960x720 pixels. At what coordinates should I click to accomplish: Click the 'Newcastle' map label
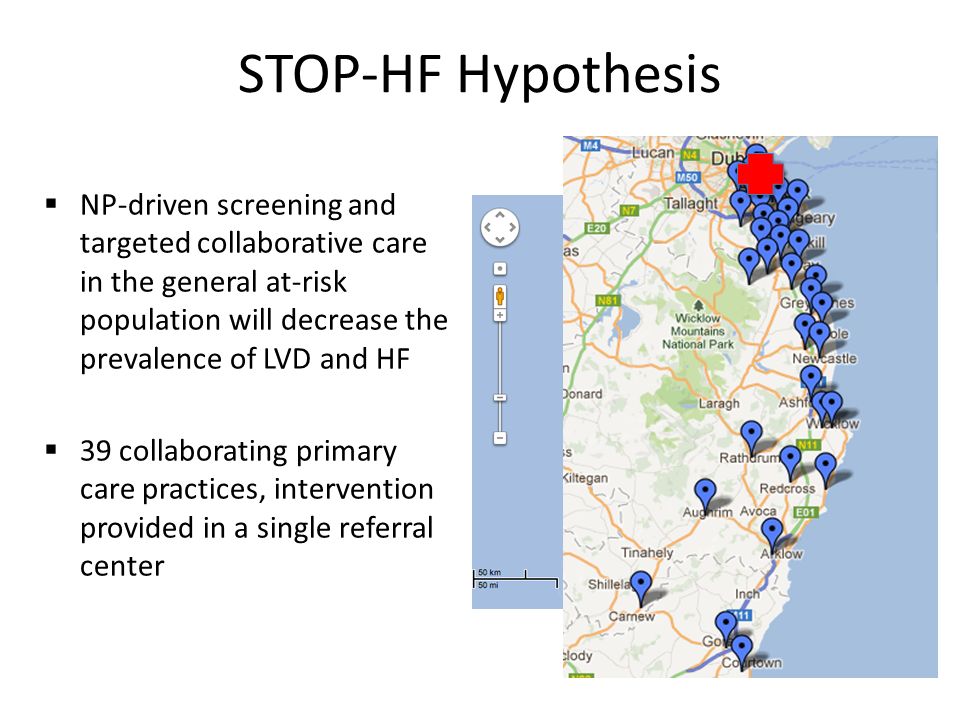(824, 359)
